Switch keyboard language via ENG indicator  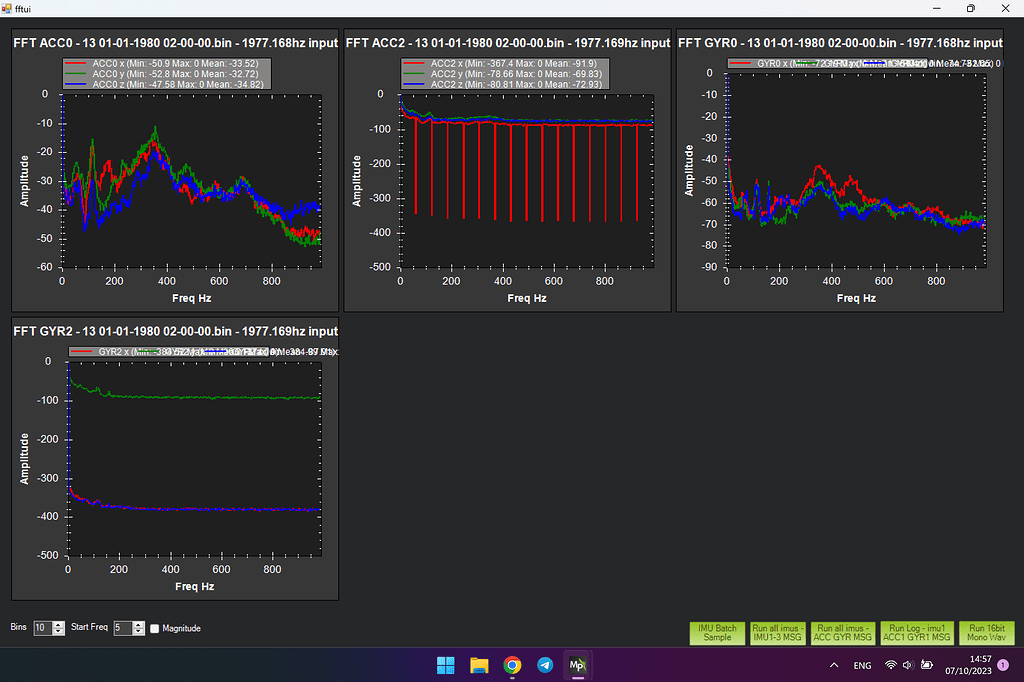862,664
